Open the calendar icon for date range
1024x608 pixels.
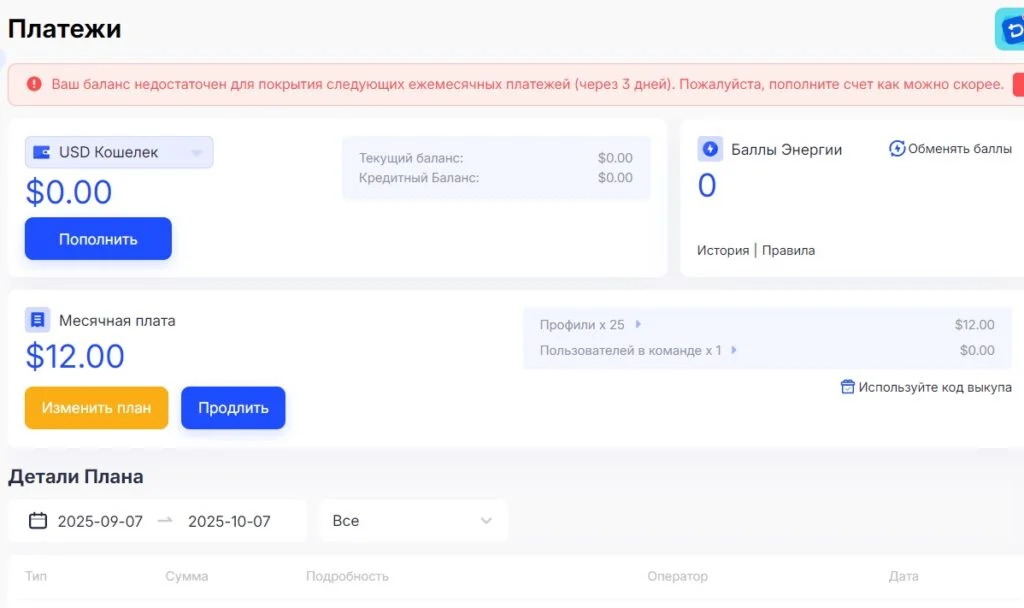click(38, 520)
